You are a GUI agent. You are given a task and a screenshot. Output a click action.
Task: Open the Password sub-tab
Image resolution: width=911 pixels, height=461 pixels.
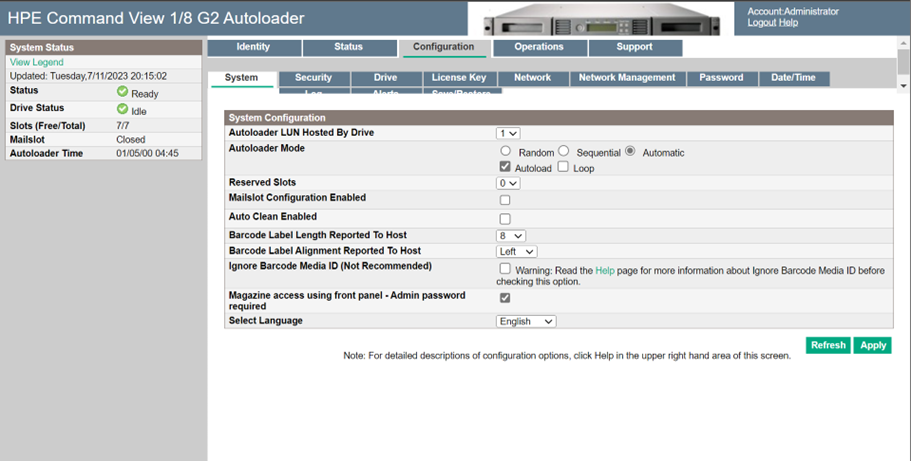click(722, 78)
